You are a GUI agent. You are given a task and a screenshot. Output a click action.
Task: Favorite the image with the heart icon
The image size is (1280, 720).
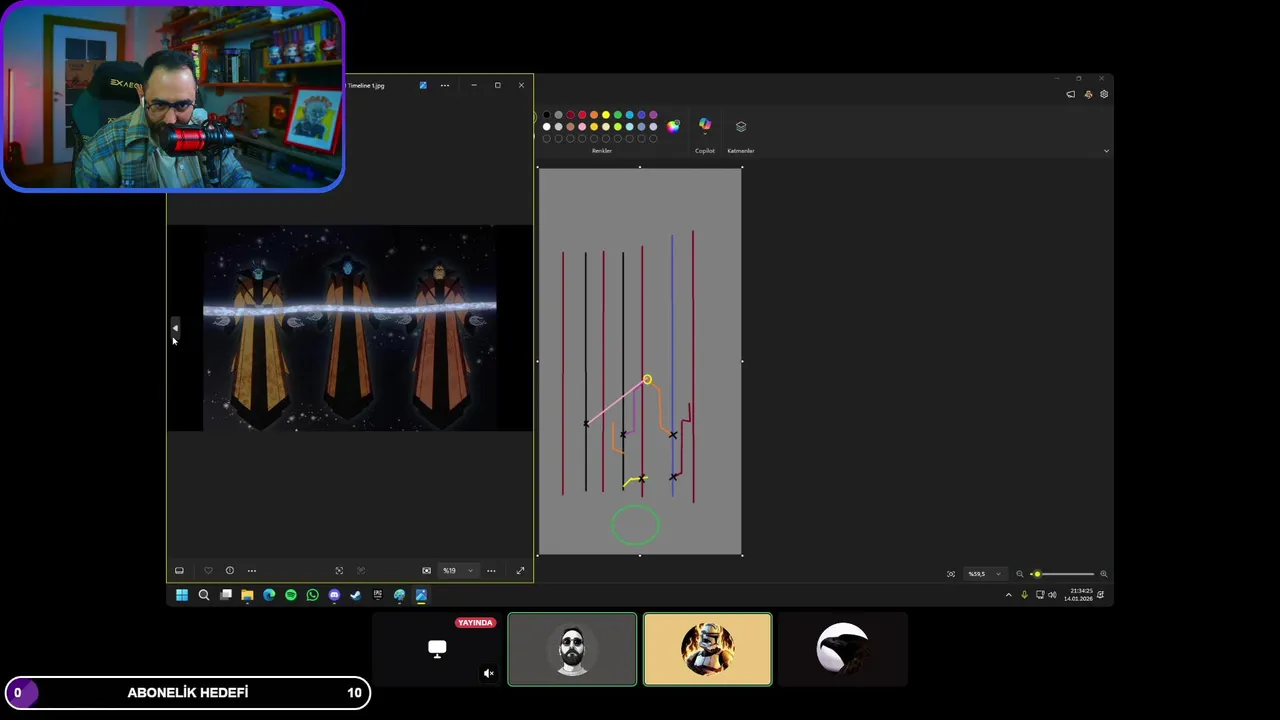[208, 570]
